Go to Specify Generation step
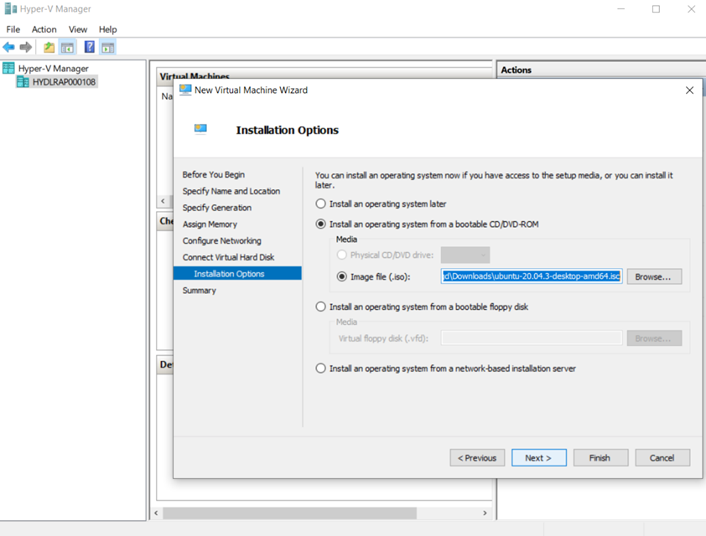The width and height of the screenshot is (706, 536). point(217,208)
